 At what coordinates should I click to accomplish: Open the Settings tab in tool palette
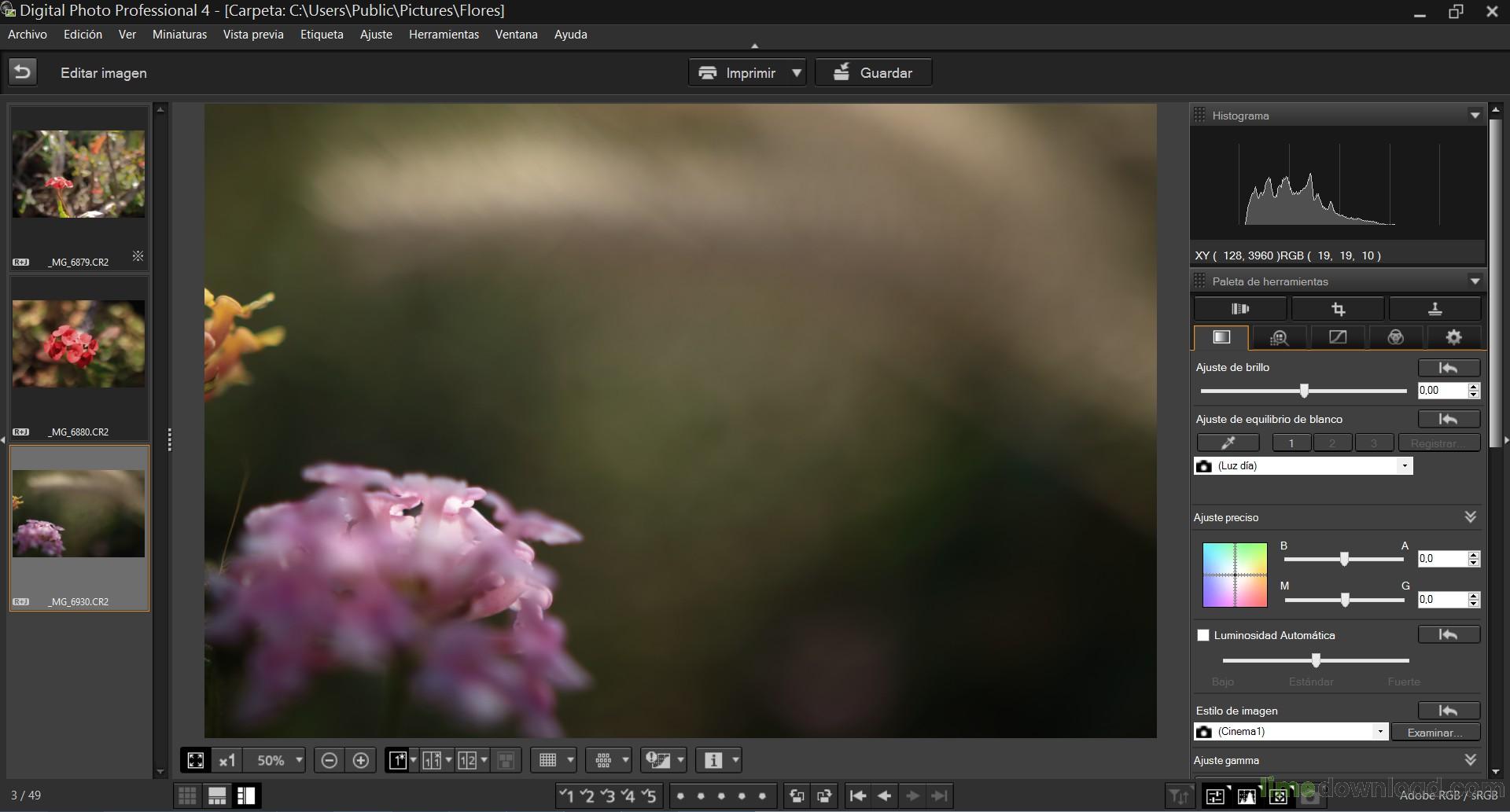(x=1453, y=337)
